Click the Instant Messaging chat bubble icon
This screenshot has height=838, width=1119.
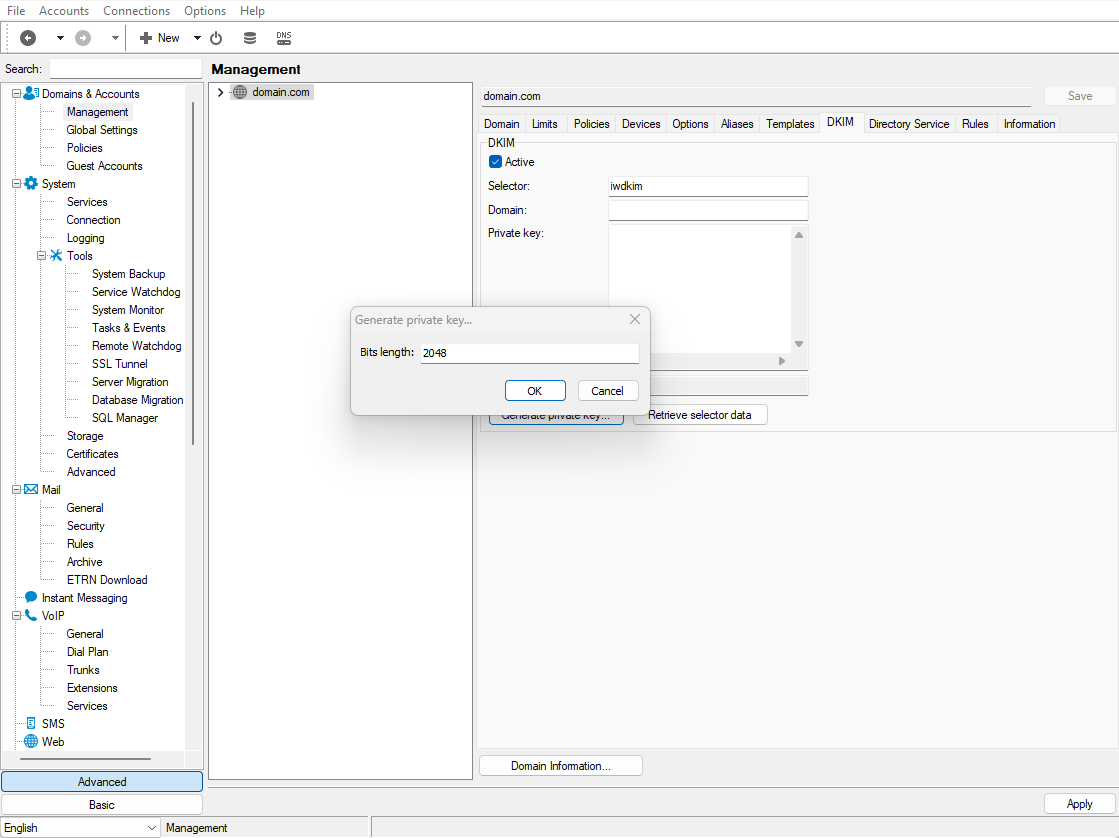(x=31, y=598)
